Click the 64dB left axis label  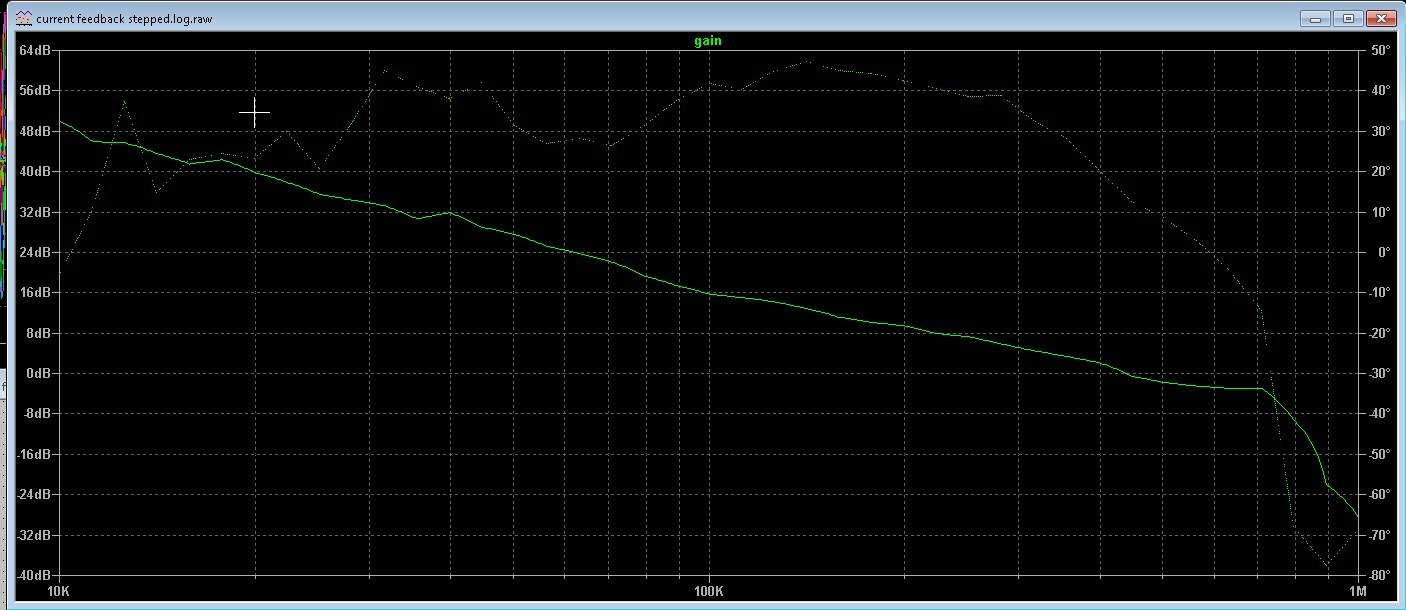(35, 50)
